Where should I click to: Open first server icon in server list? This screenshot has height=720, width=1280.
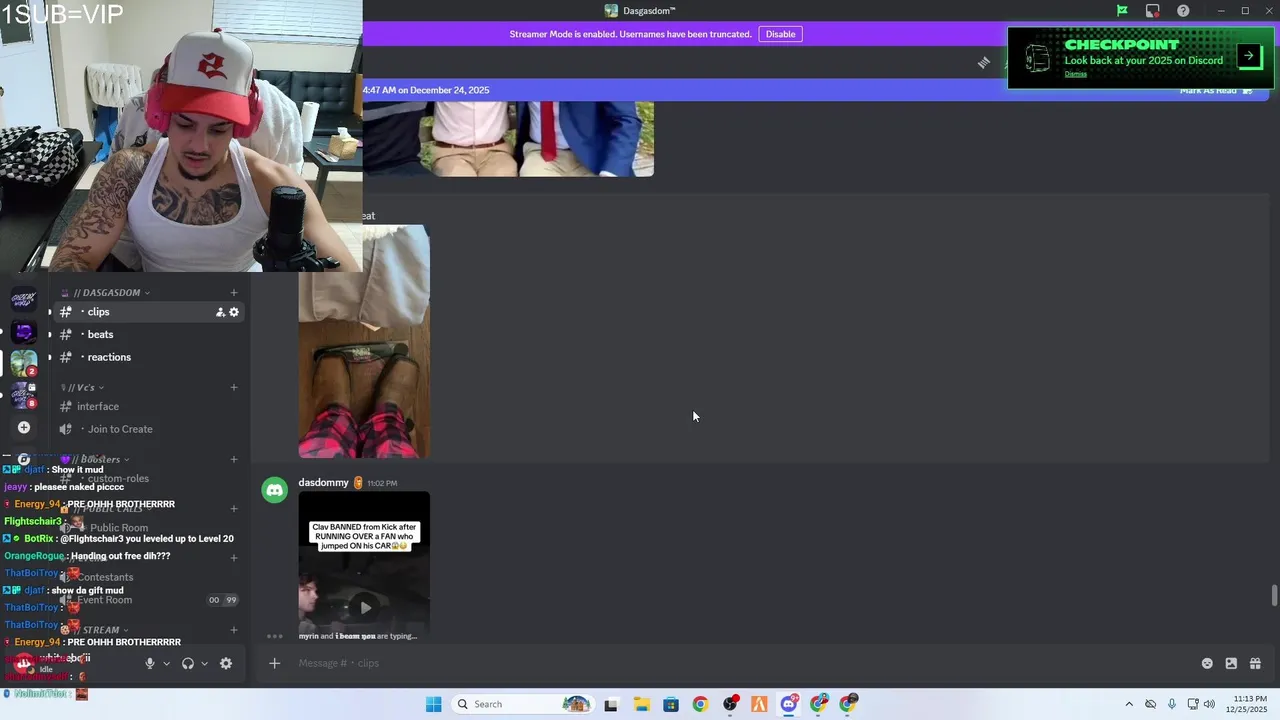click(x=24, y=299)
